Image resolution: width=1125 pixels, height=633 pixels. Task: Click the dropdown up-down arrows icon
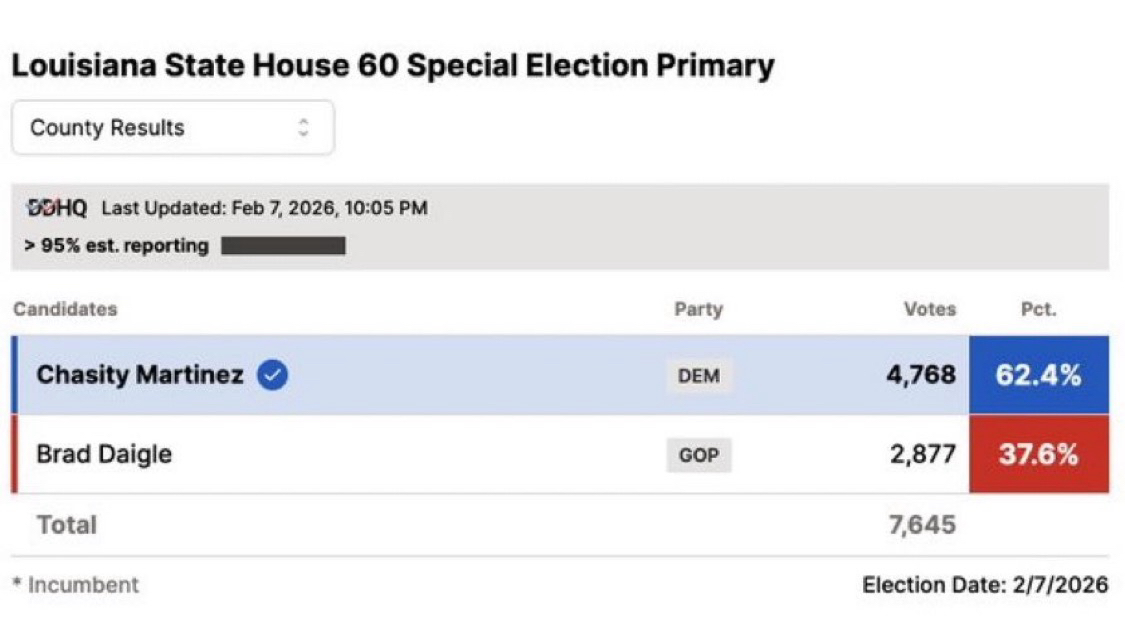304,128
